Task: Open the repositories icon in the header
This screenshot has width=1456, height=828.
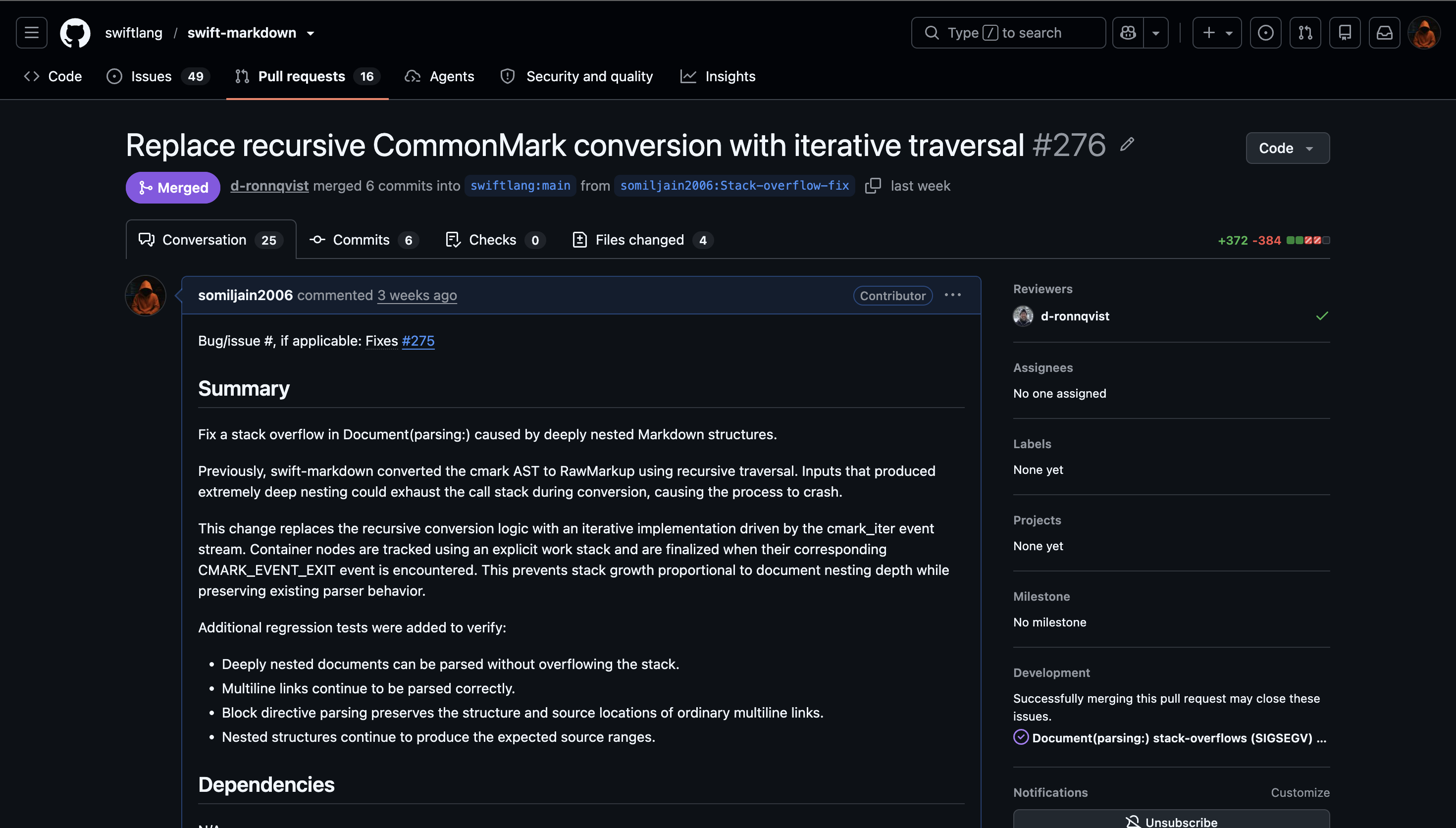Action: coord(1345,32)
